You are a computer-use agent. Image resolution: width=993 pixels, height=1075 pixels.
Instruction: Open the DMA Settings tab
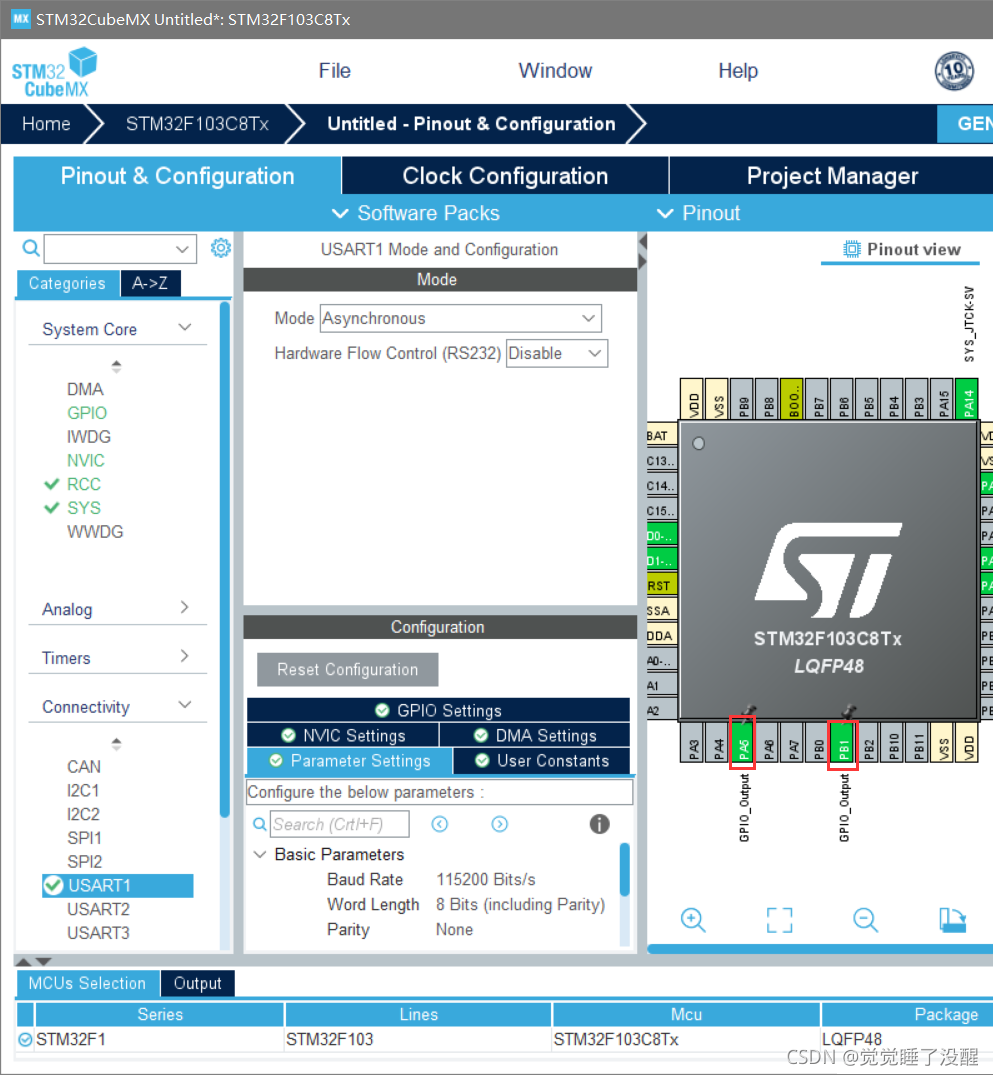535,735
